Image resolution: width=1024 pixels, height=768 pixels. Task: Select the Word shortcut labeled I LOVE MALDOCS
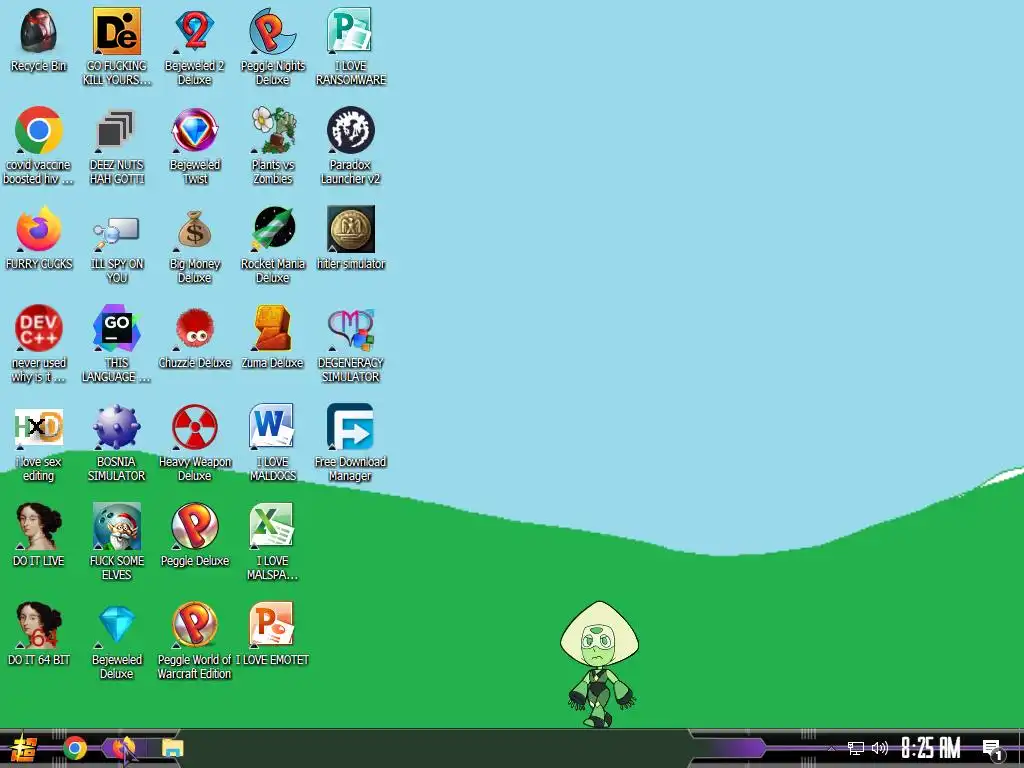click(272, 427)
